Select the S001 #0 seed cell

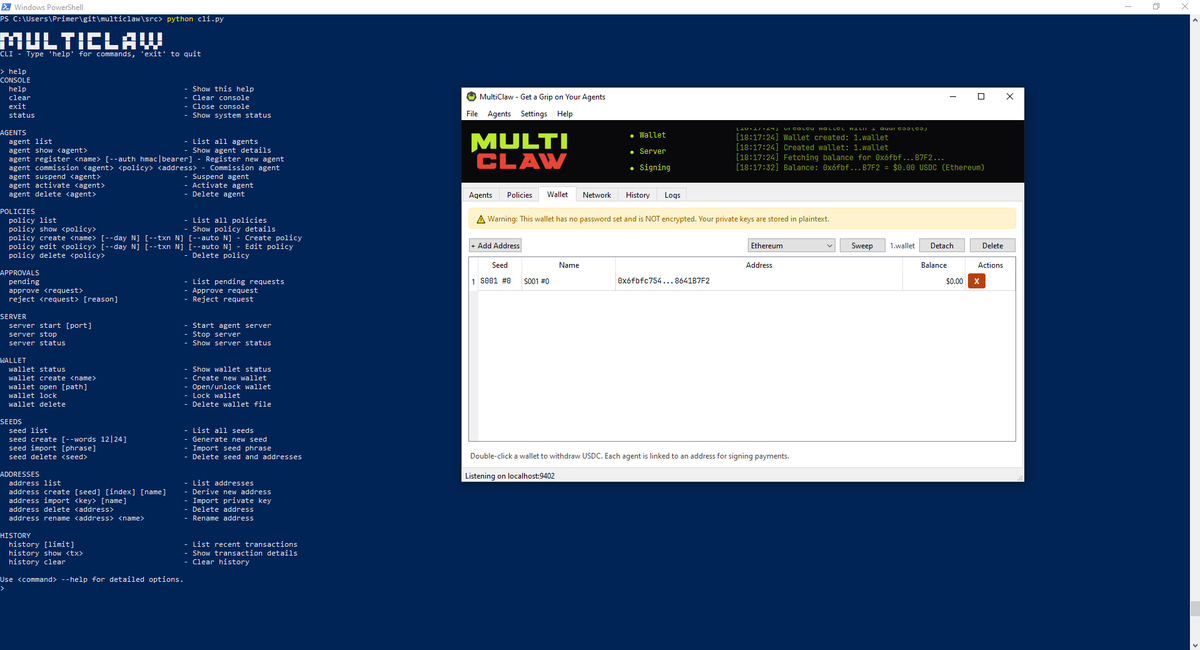click(x=500, y=281)
